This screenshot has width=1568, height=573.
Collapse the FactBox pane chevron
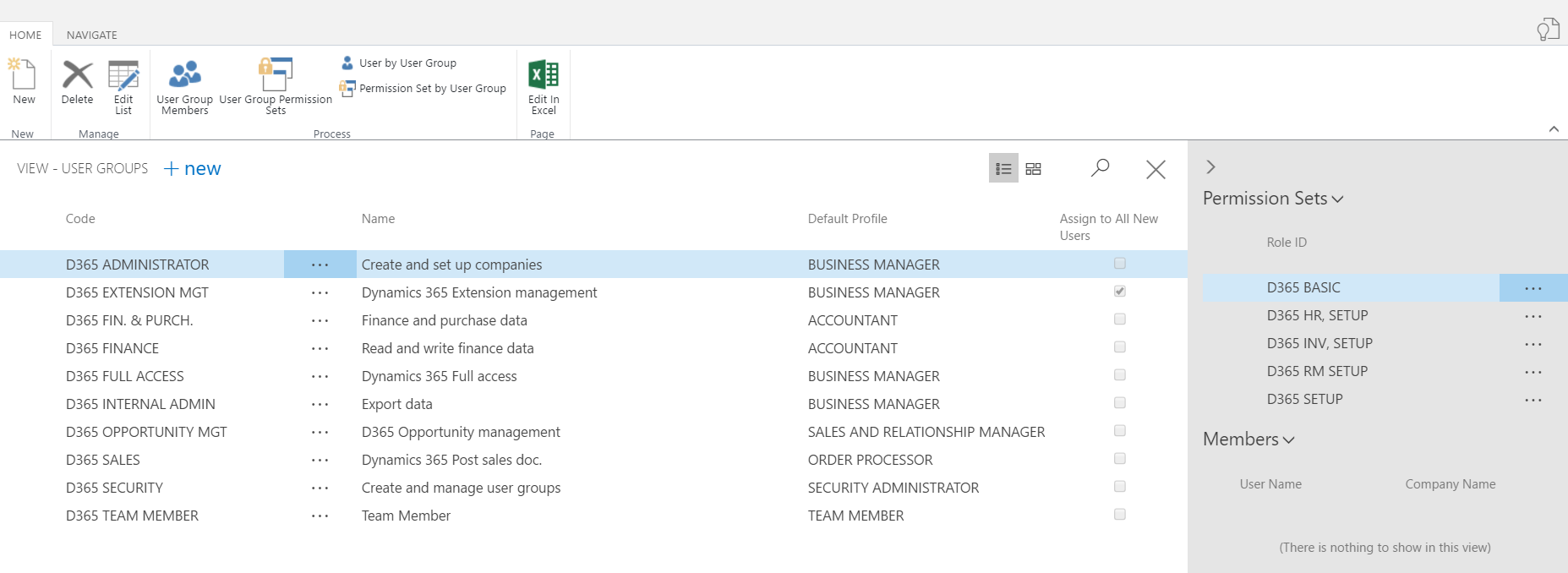[1210, 166]
